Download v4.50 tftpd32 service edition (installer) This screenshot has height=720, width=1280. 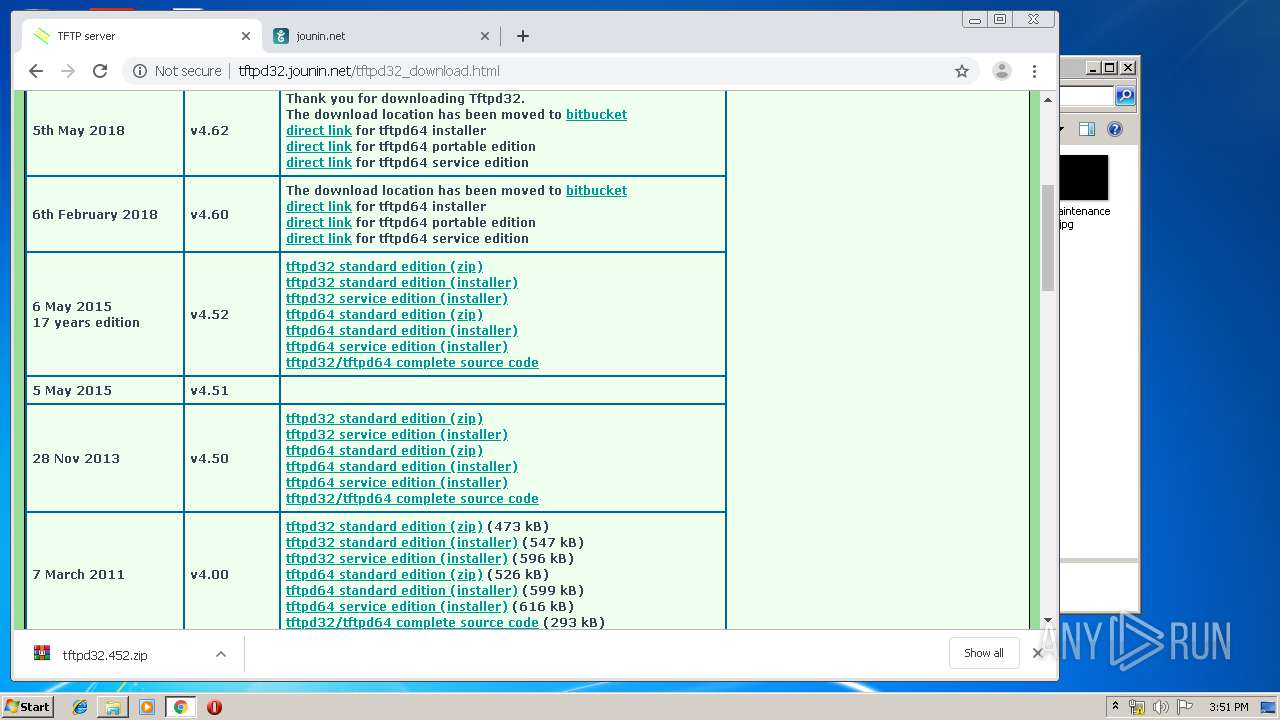pyautogui.click(x=397, y=434)
